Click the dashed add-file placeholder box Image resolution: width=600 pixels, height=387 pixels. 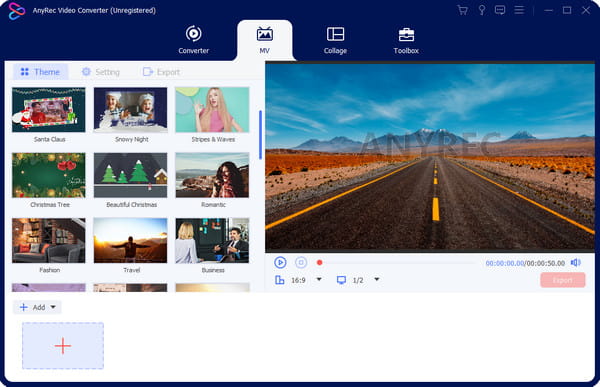click(63, 346)
